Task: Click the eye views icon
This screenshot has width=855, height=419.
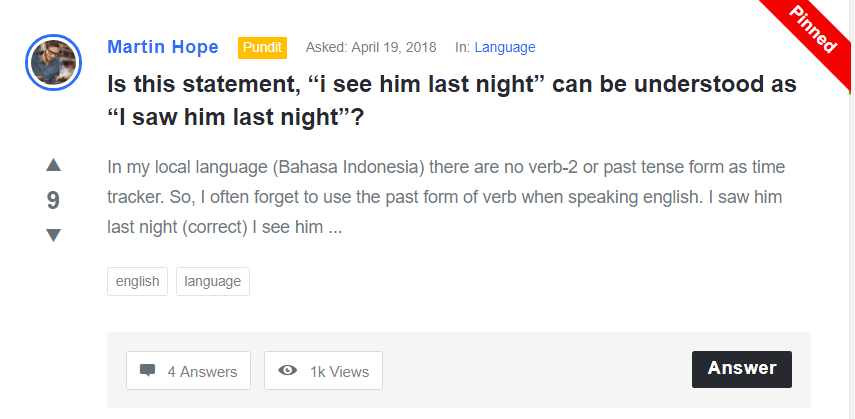Action: pyautogui.click(x=288, y=371)
